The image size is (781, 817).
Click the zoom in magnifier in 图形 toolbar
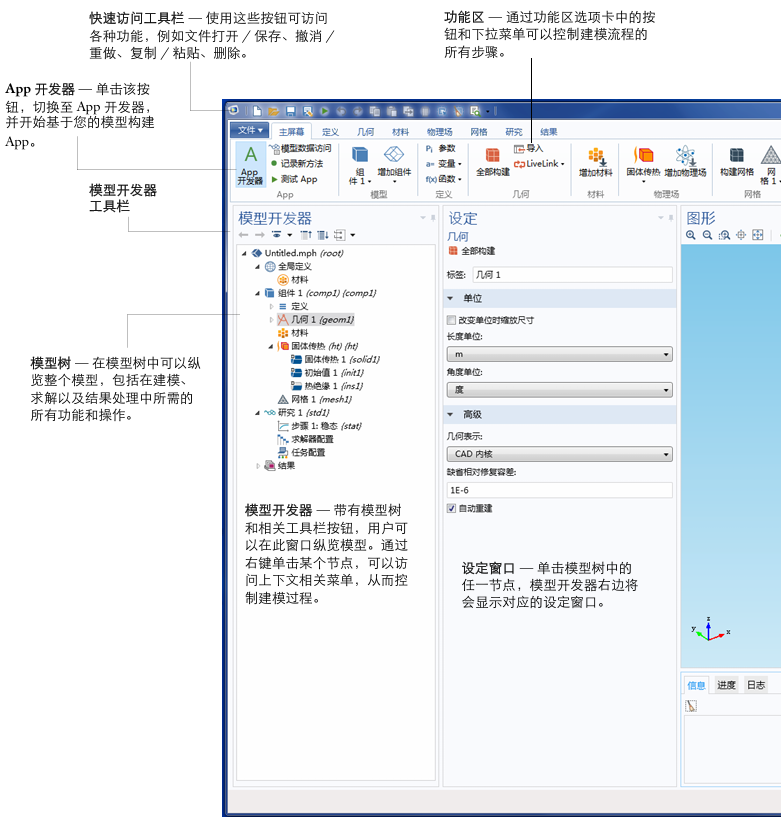point(691,235)
